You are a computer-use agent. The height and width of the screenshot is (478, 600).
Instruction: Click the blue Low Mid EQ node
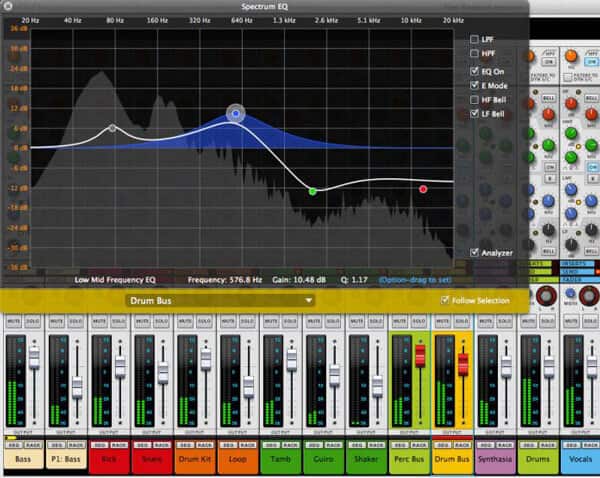(236, 113)
